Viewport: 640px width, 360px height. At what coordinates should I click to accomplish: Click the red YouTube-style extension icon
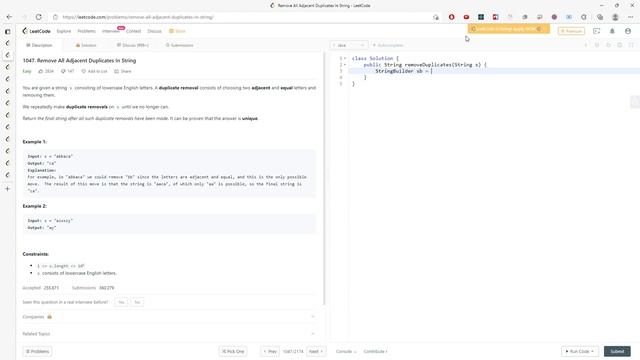[466, 17]
